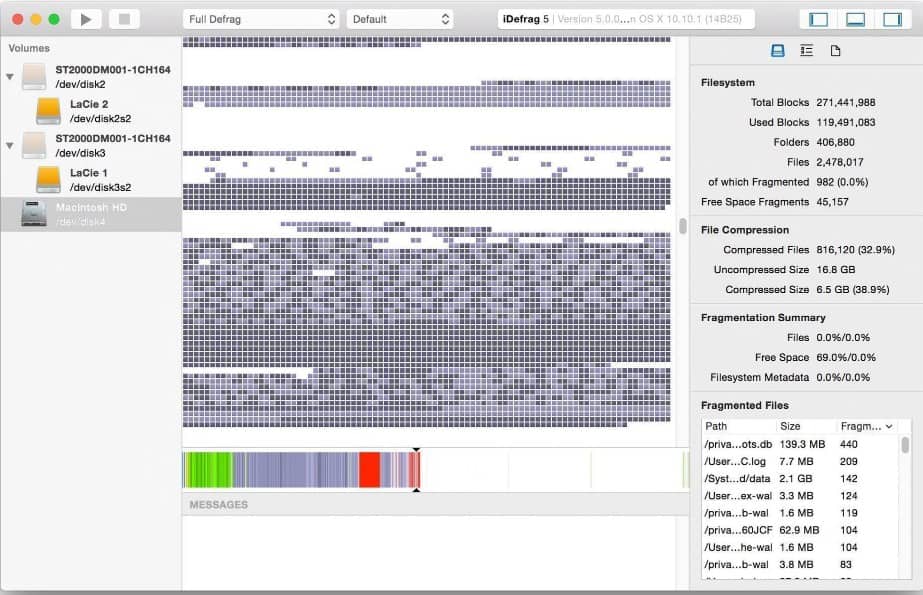Viewport: 923px width, 595px height.
Task: Select the /Syst...d/data file row
Action: tap(800, 478)
